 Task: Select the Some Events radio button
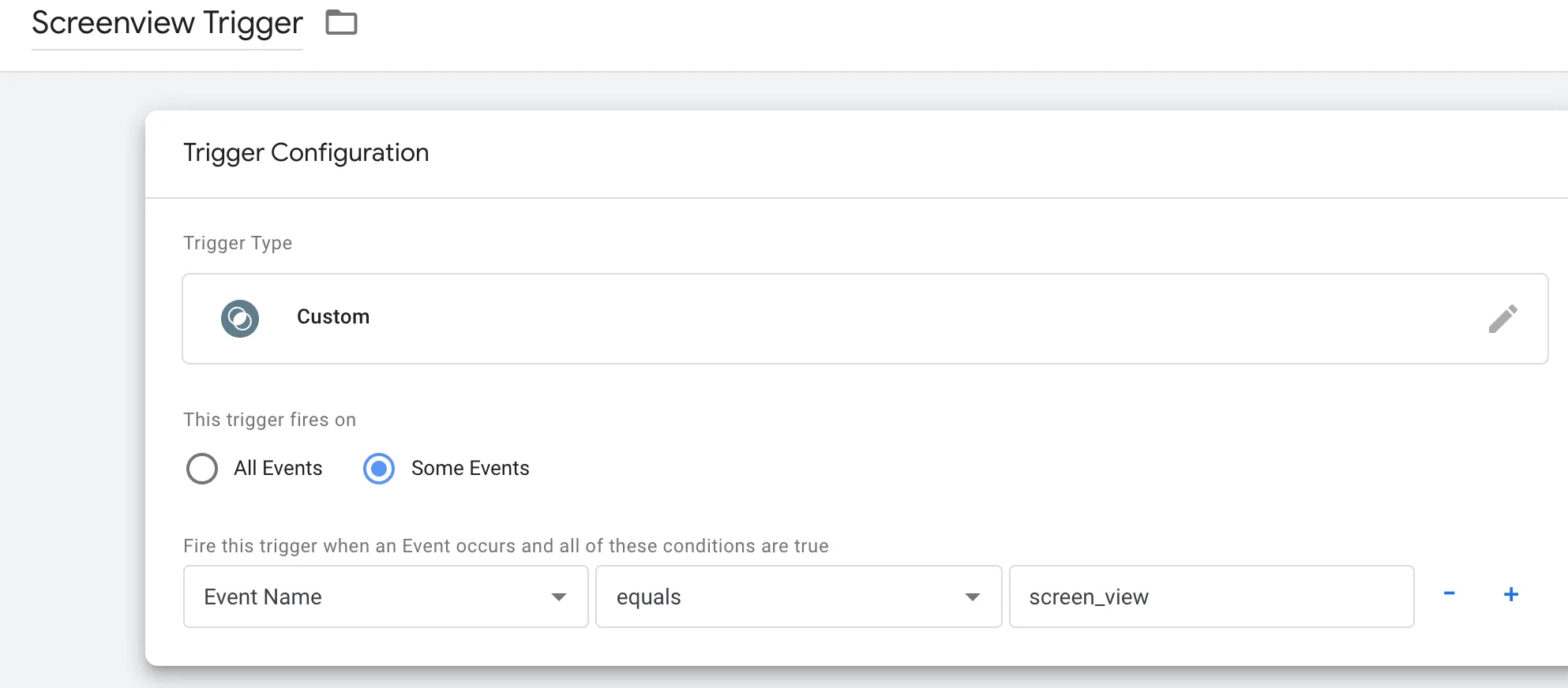(x=379, y=469)
